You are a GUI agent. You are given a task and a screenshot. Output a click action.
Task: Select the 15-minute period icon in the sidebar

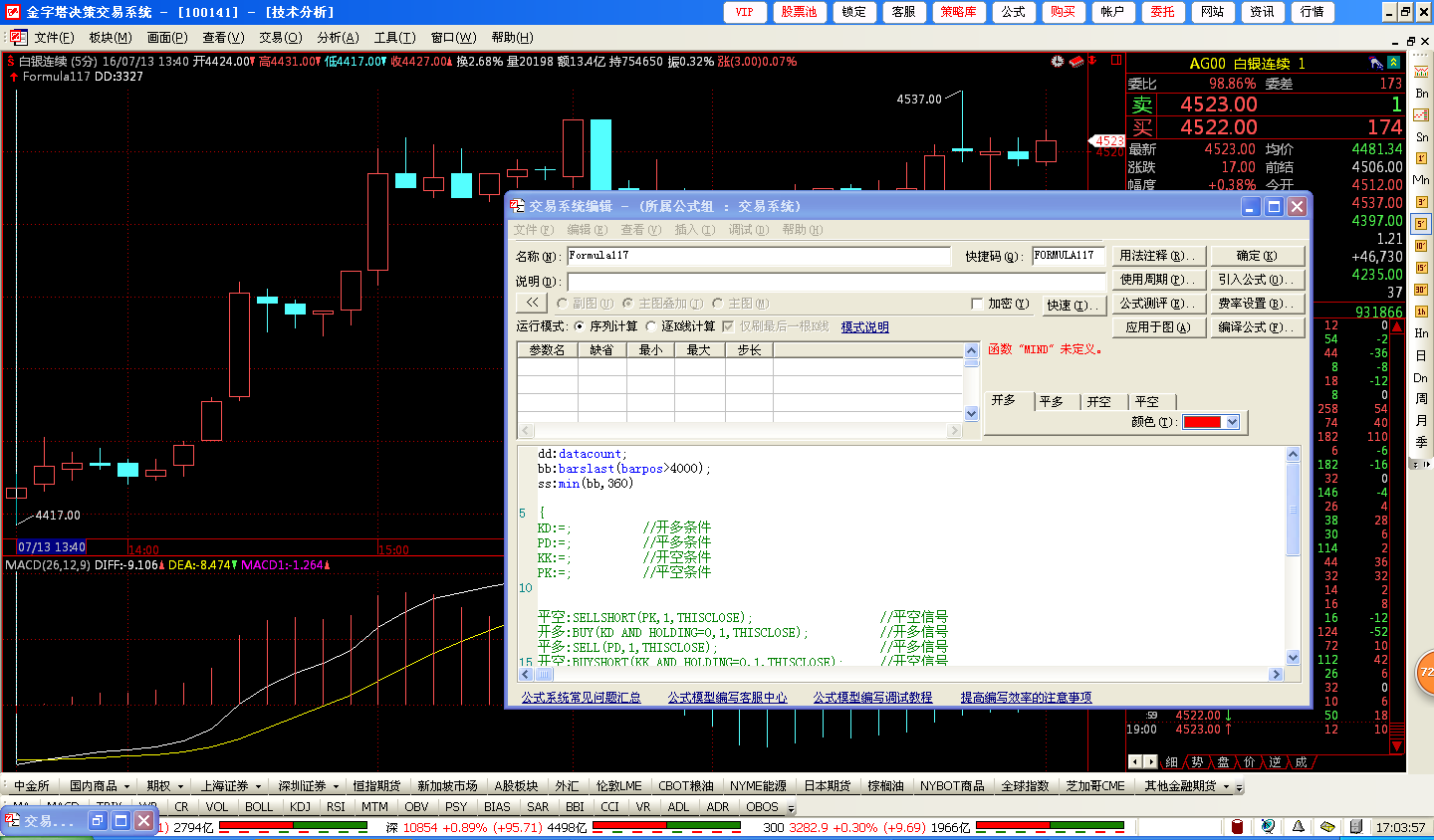pos(1421,268)
